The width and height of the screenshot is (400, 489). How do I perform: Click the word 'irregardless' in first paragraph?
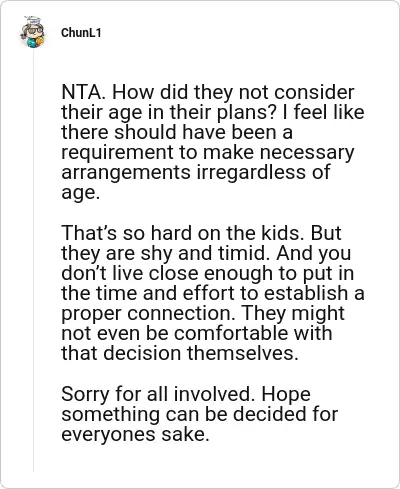251,172
